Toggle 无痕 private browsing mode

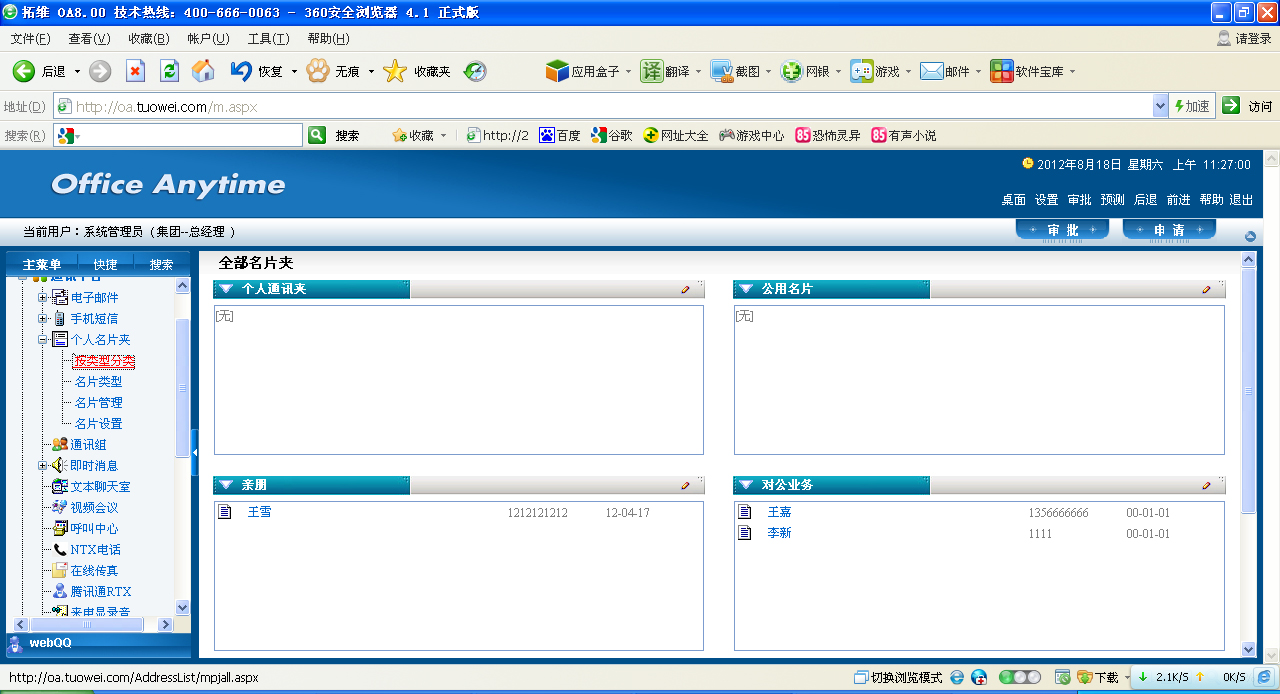pyautogui.click(x=335, y=72)
